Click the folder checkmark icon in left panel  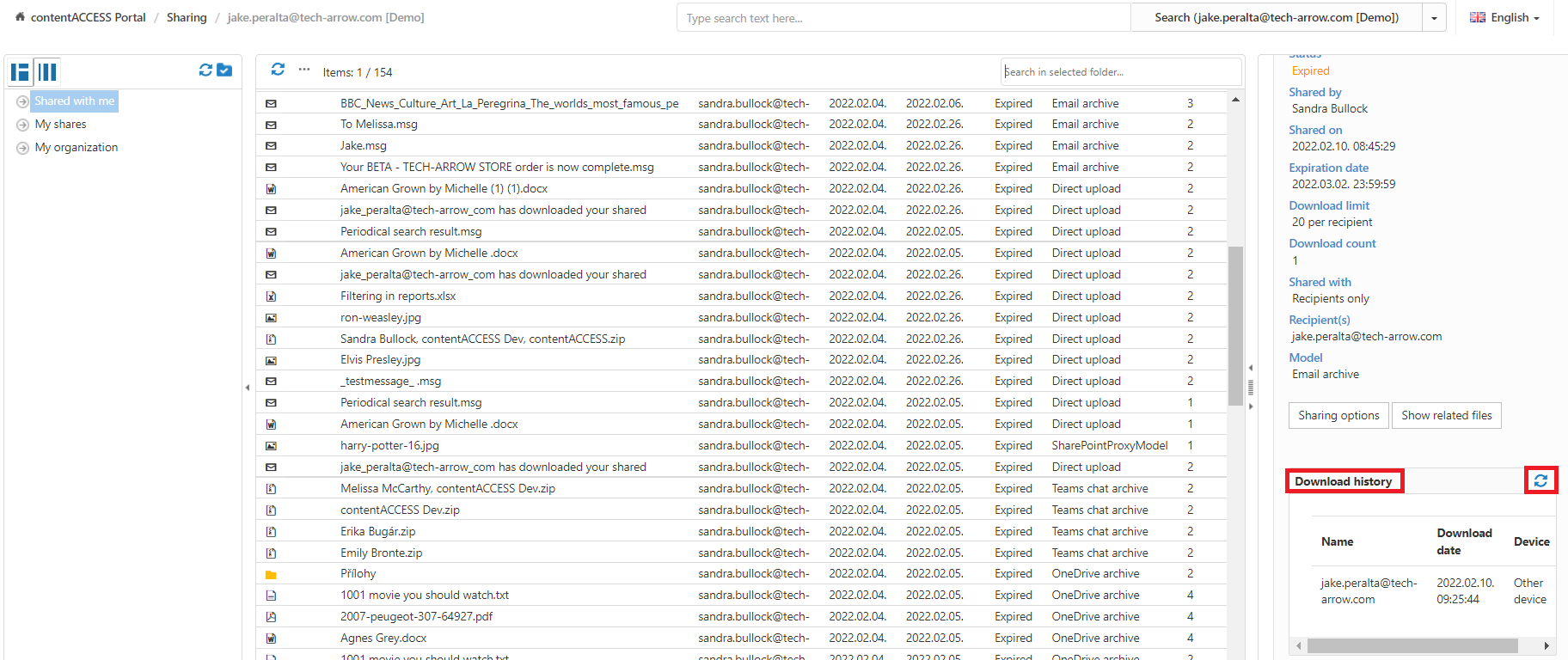tap(224, 70)
